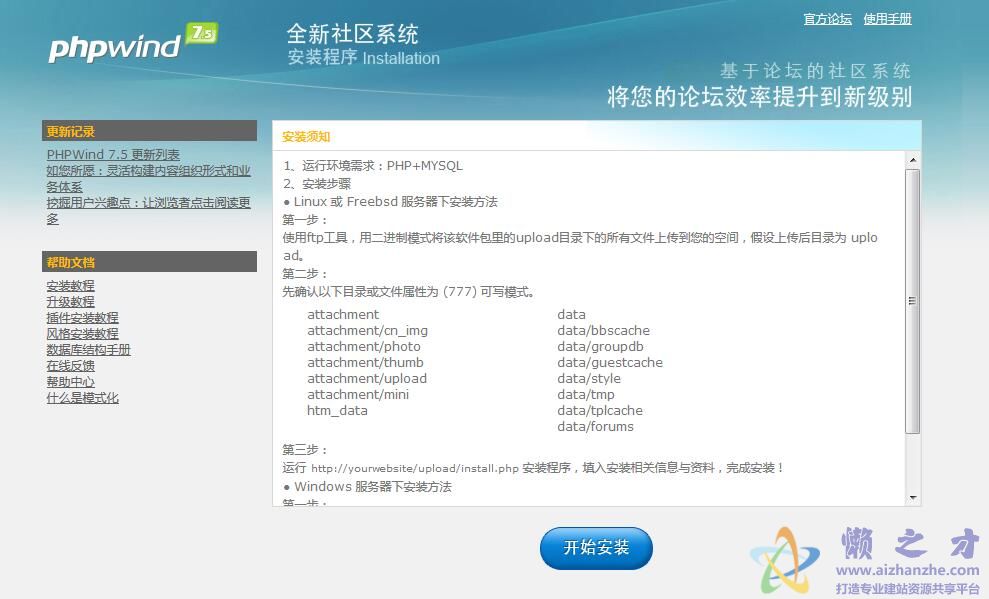
Task: Open the 使用手册 link
Action: [x=887, y=19]
